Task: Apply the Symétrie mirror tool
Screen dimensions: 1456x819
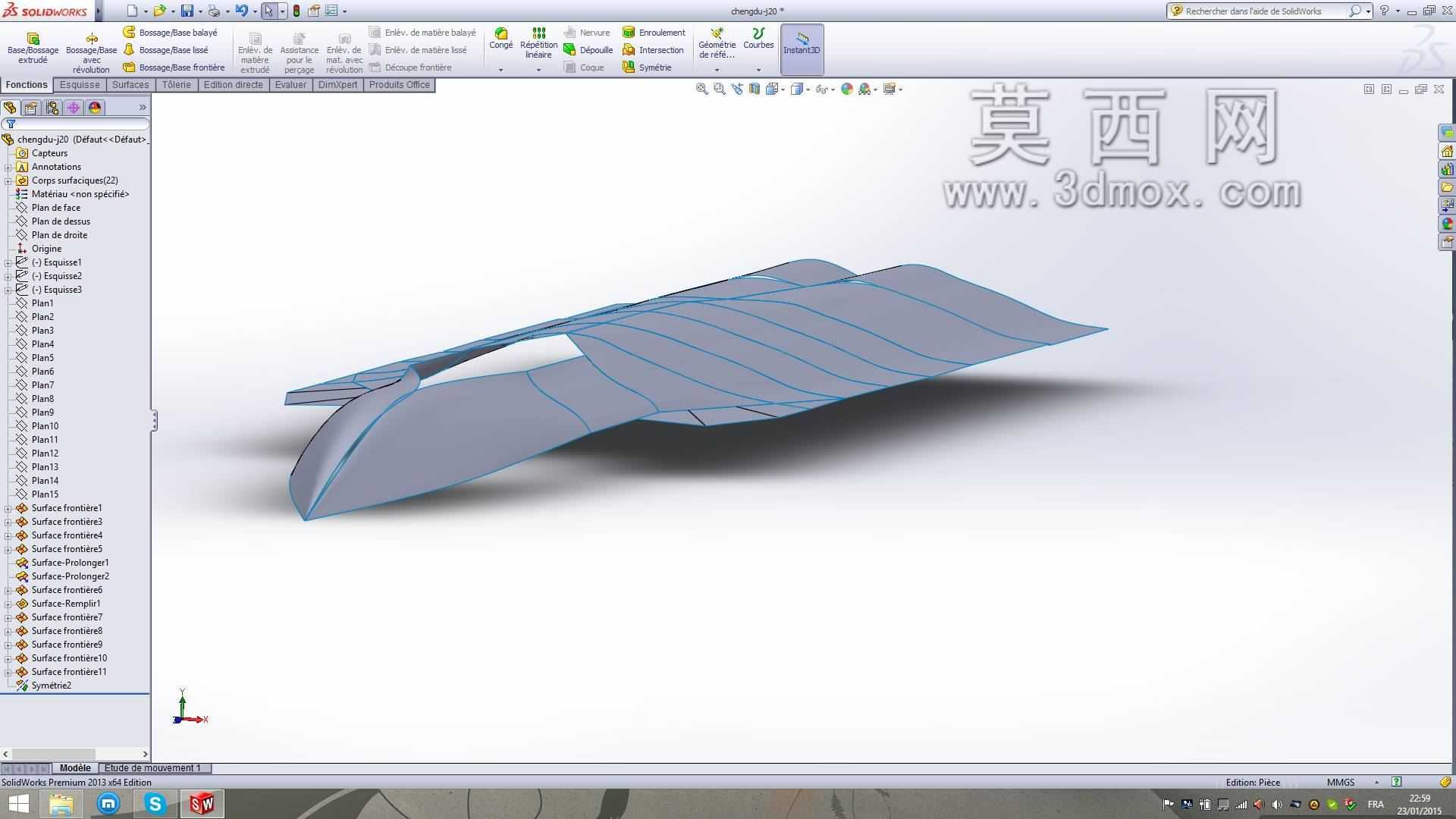Action: tap(647, 67)
